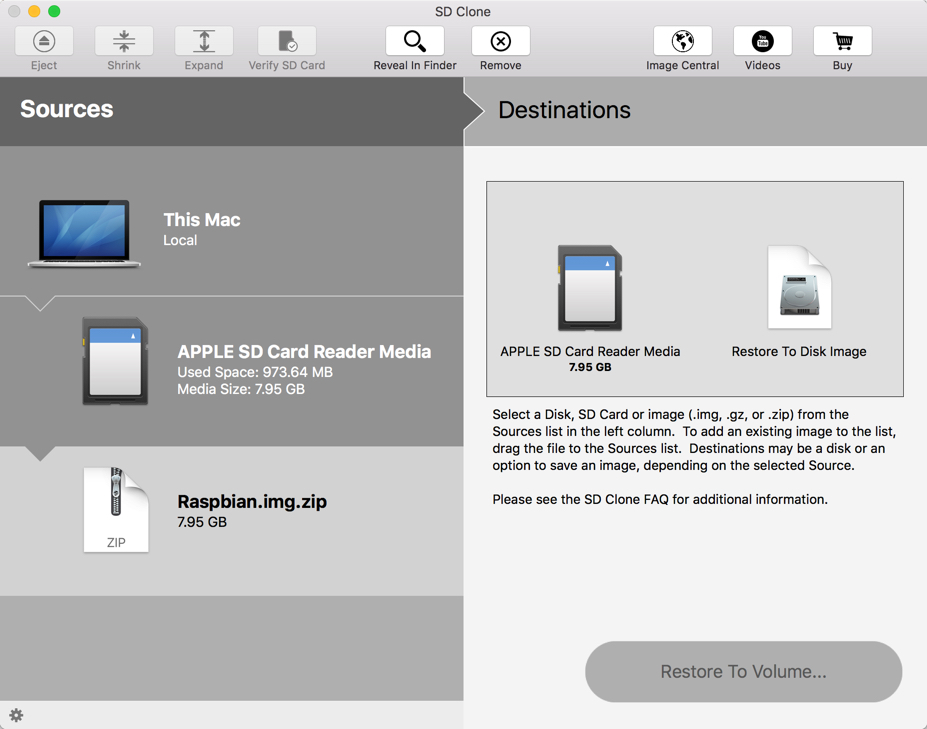Viewport: 927px width, 729px height.
Task: Select the ZIP file icon for Raspbian
Action: pyautogui.click(x=116, y=510)
